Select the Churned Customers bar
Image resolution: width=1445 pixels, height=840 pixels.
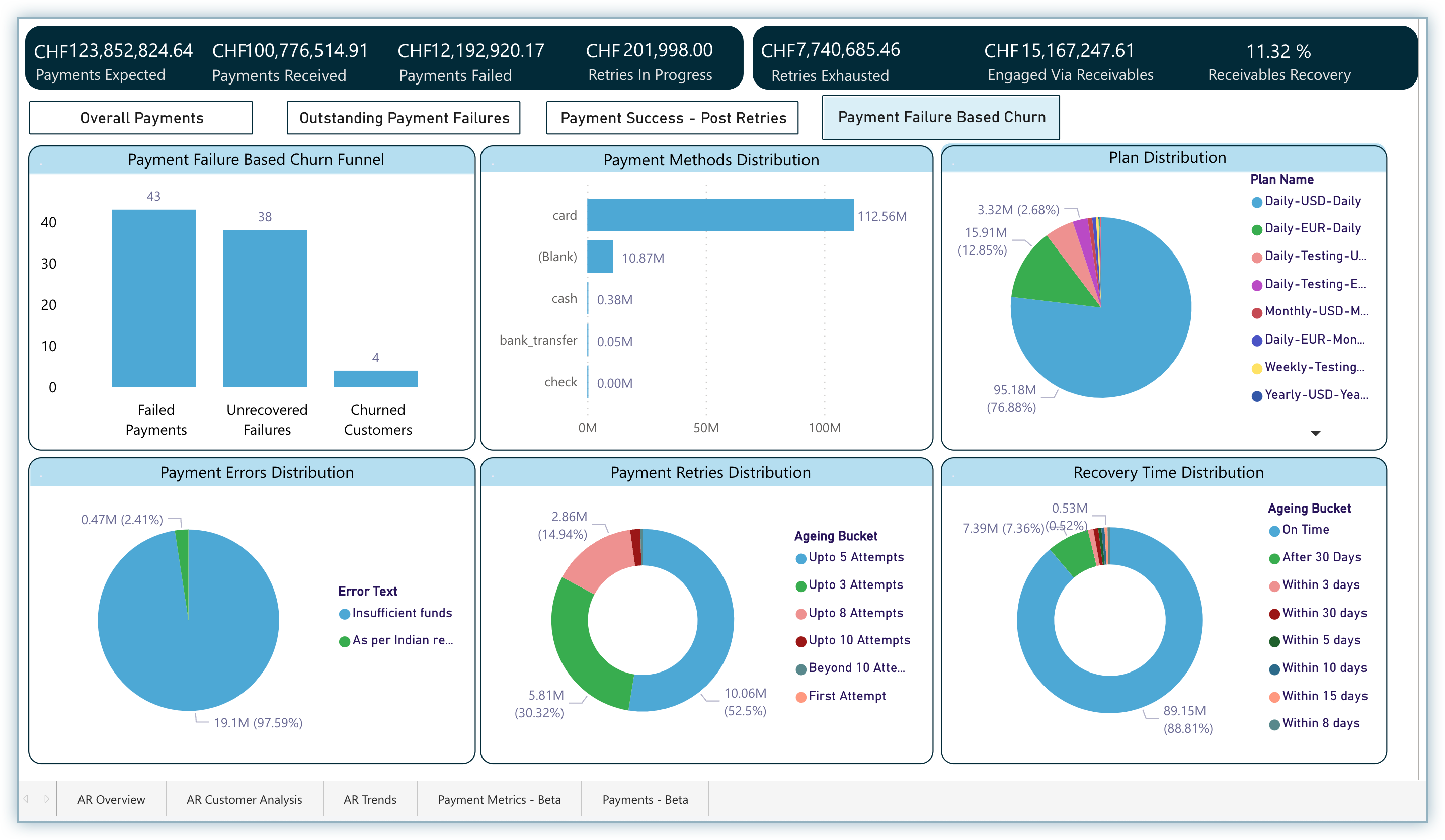[x=375, y=379]
